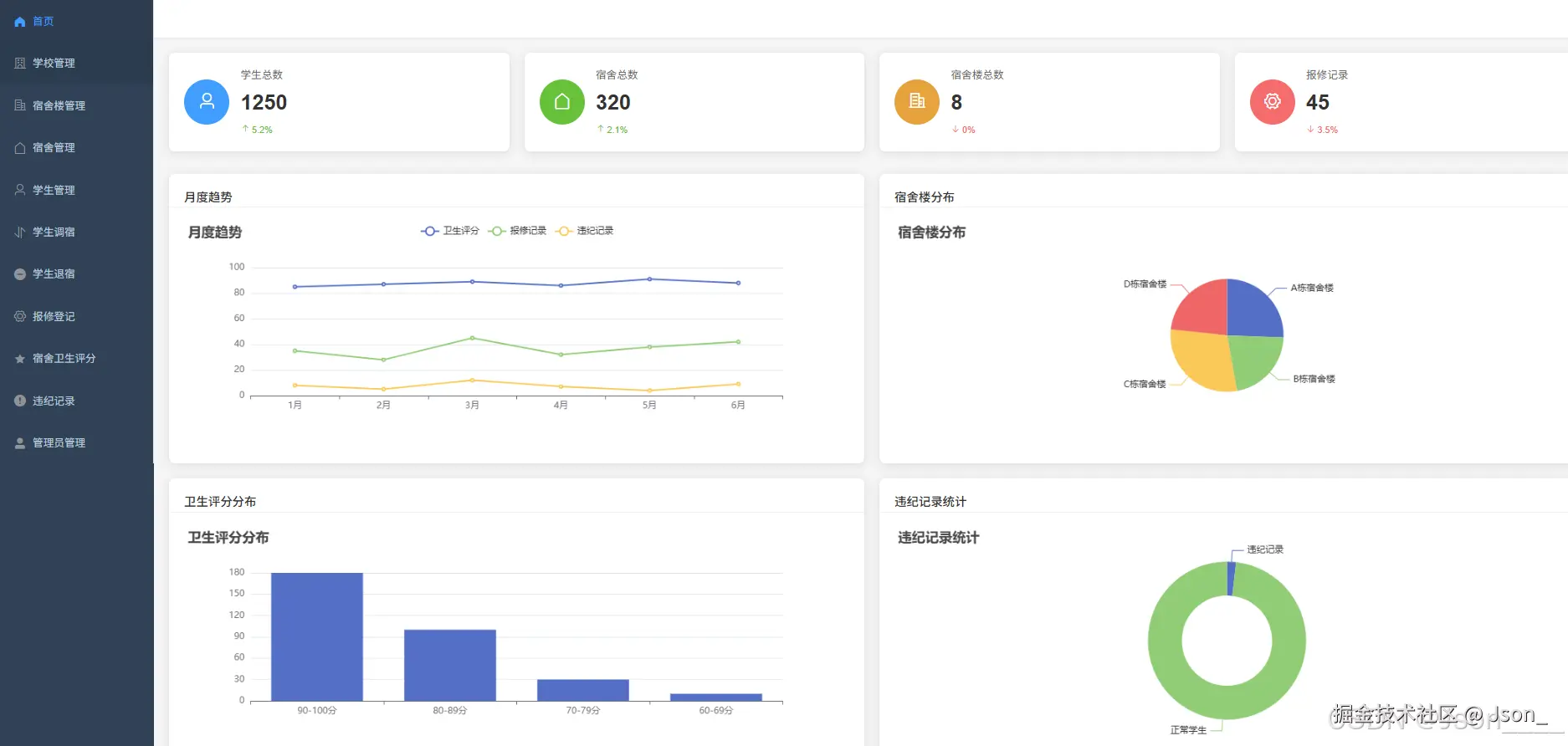Click the orange dormitory building icon

pos(917,102)
